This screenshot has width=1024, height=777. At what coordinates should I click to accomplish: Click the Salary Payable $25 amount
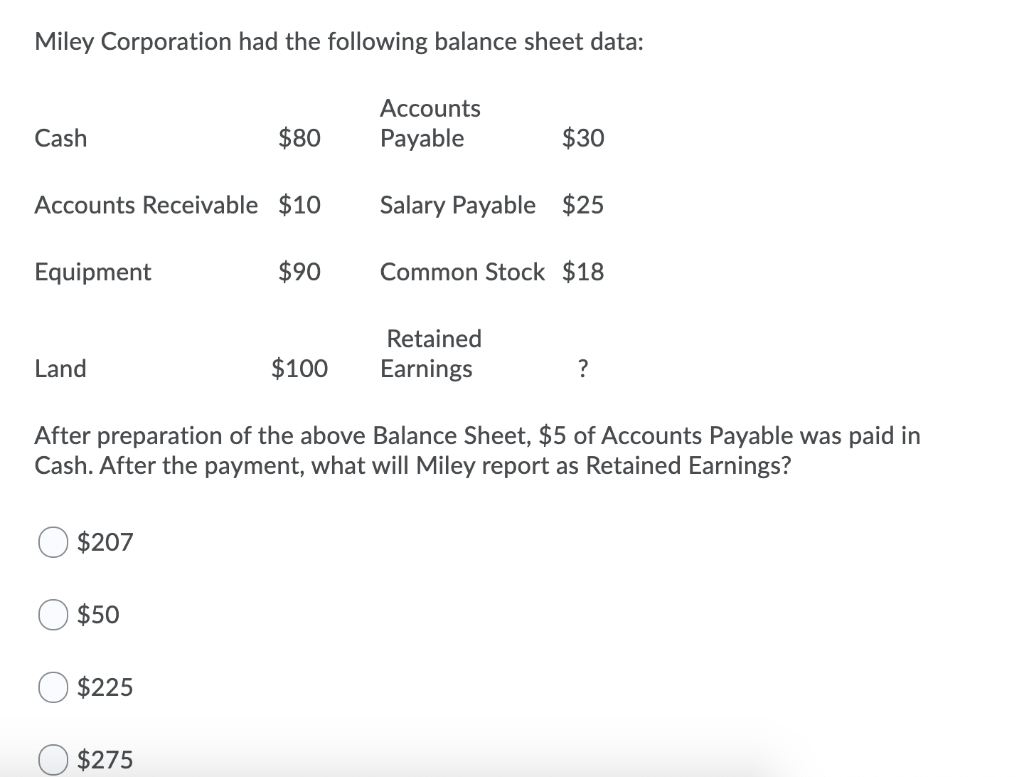[583, 205]
